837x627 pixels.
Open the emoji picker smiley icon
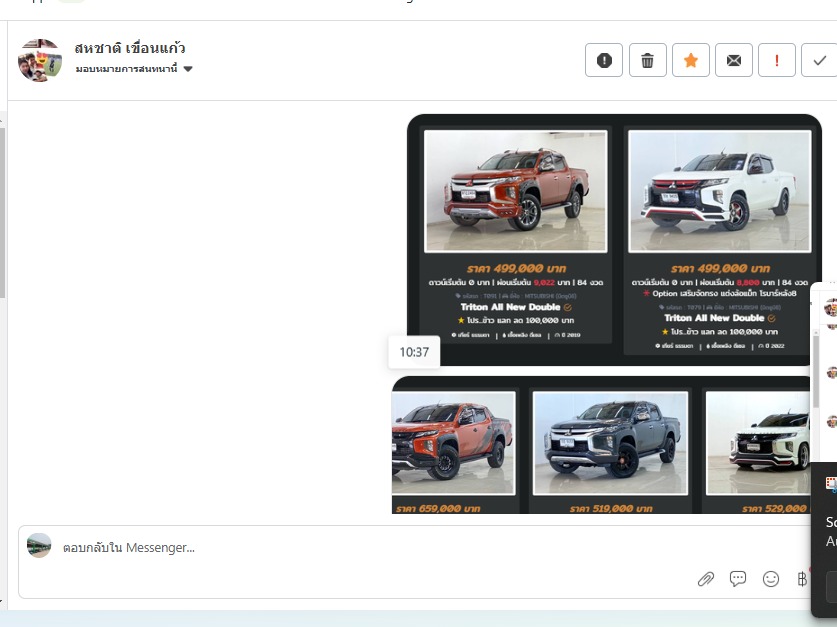(x=771, y=579)
